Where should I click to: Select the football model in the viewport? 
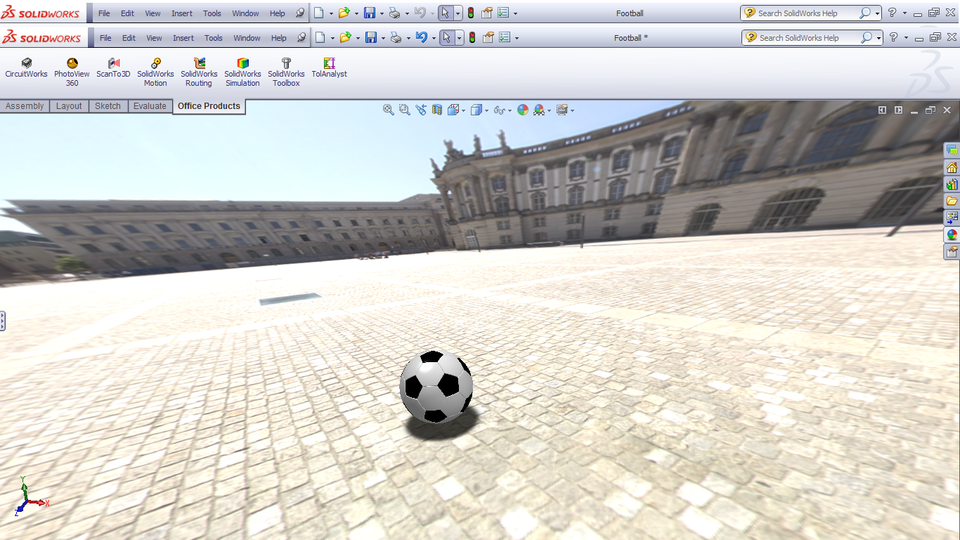pyautogui.click(x=436, y=386)
